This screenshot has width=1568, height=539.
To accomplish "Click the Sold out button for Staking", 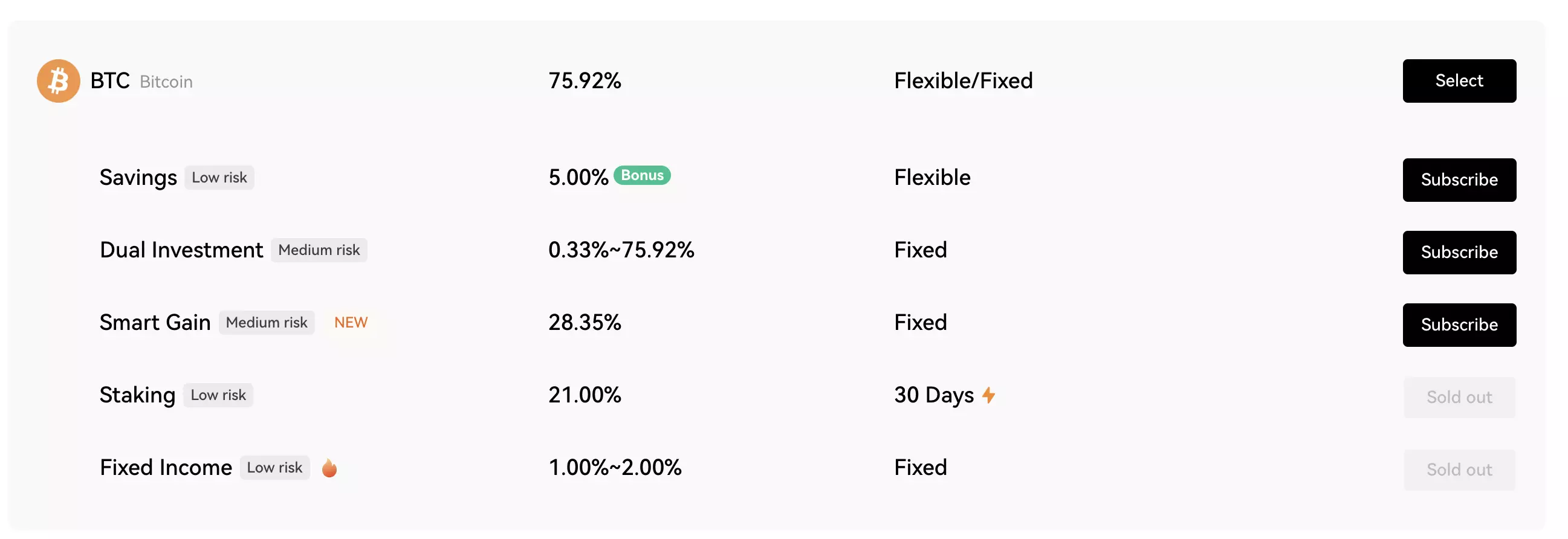I will tap(1459, 397).
